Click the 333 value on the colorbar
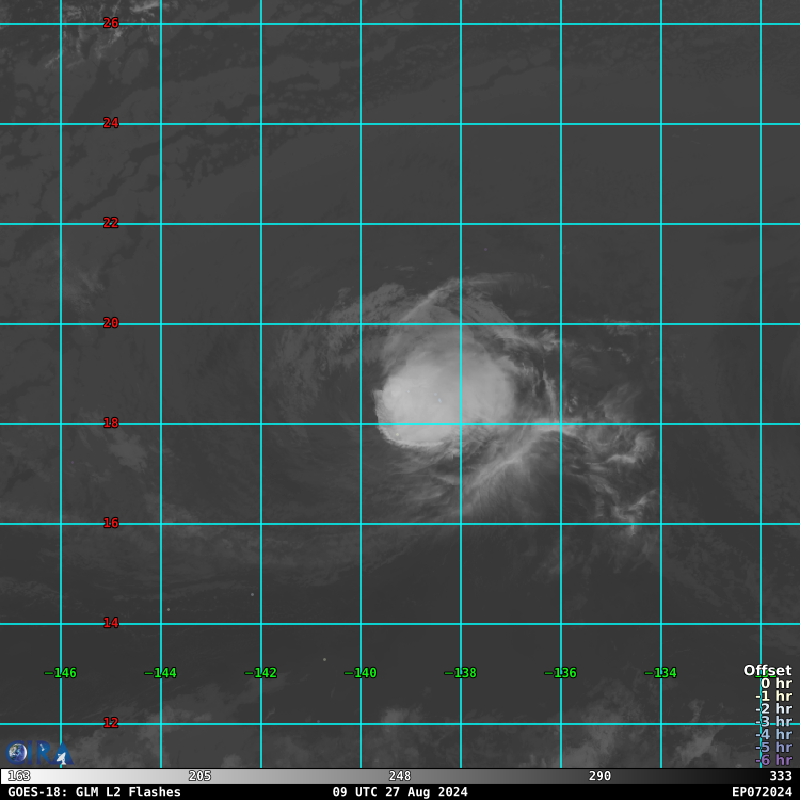Screen dimensions: 800x800 coord(780,776)
